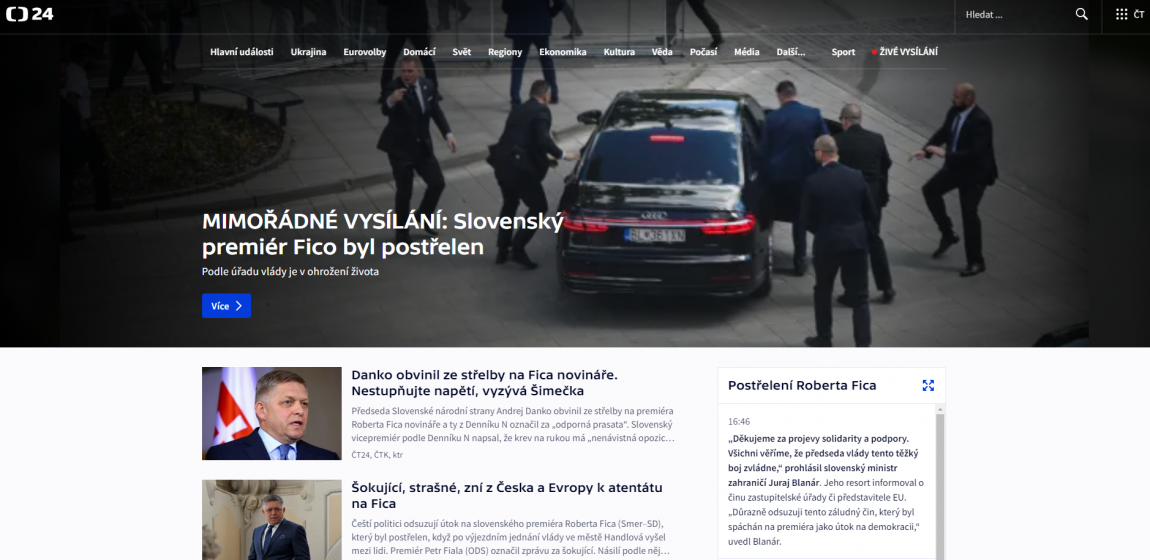Go to Hlavní události
1150x560 pixels.
(x=241, y=52)
